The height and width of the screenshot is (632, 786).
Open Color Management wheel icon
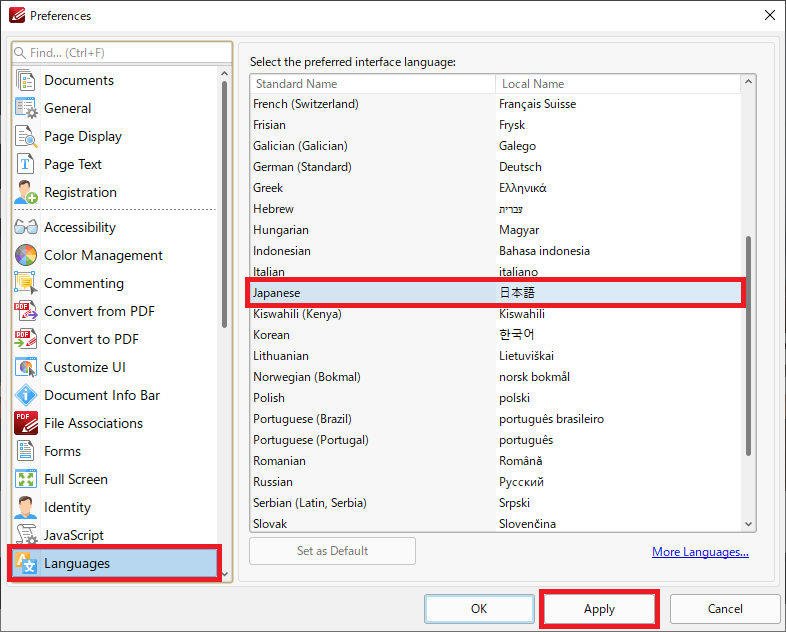26,256
